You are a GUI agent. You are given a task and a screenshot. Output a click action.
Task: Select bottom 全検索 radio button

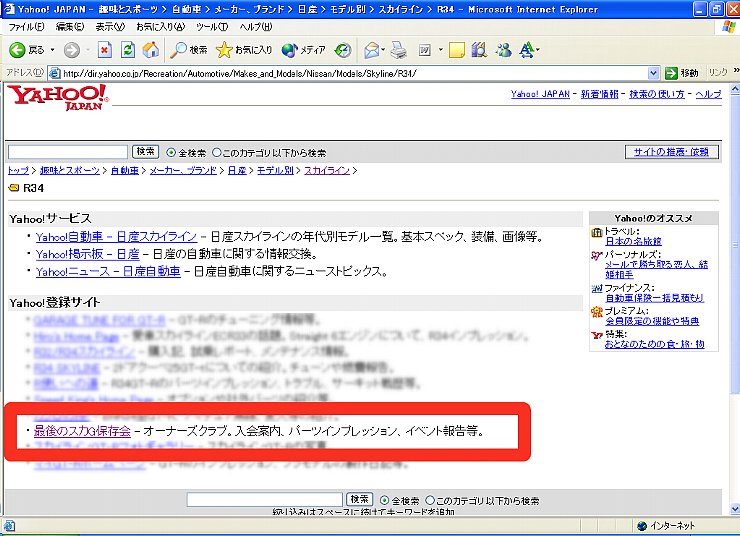click(x=385, y=500)
